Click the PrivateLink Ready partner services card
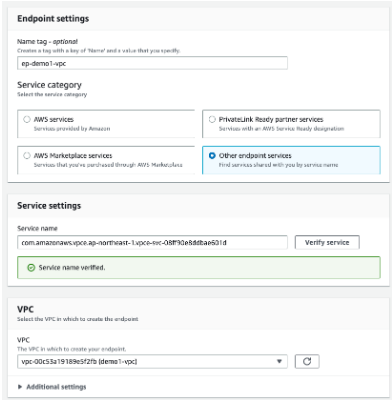Screen dimensions: 392x400 (291, 124)
